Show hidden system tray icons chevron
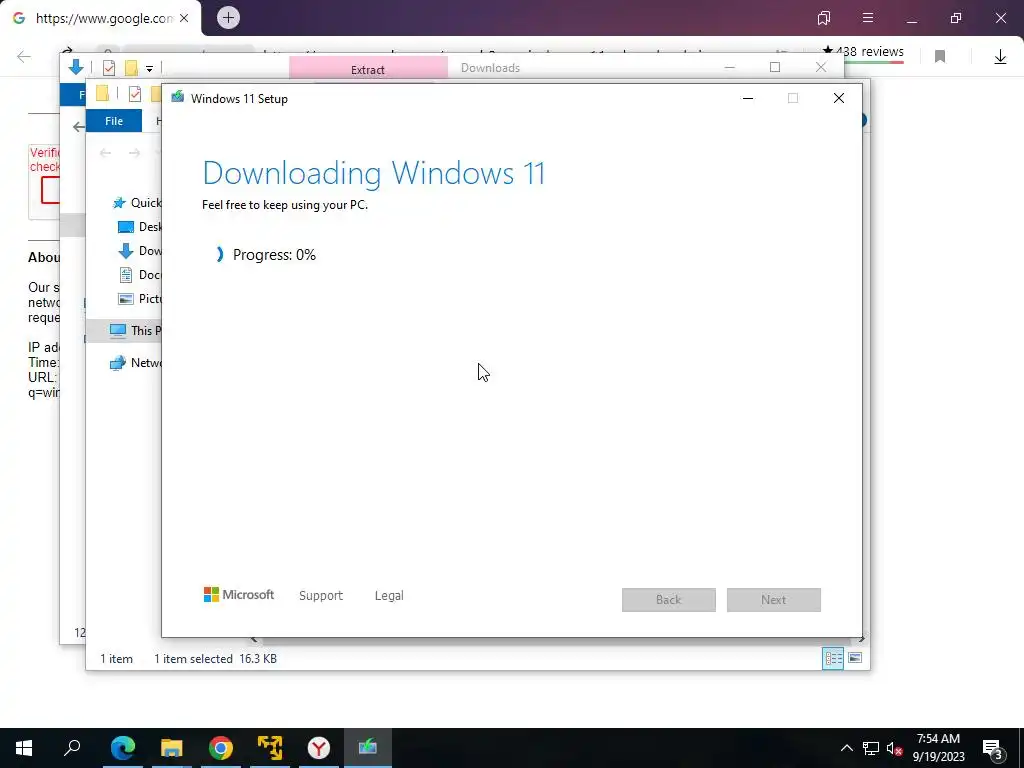The image size is (1024, 768). [x=846, y=748]
